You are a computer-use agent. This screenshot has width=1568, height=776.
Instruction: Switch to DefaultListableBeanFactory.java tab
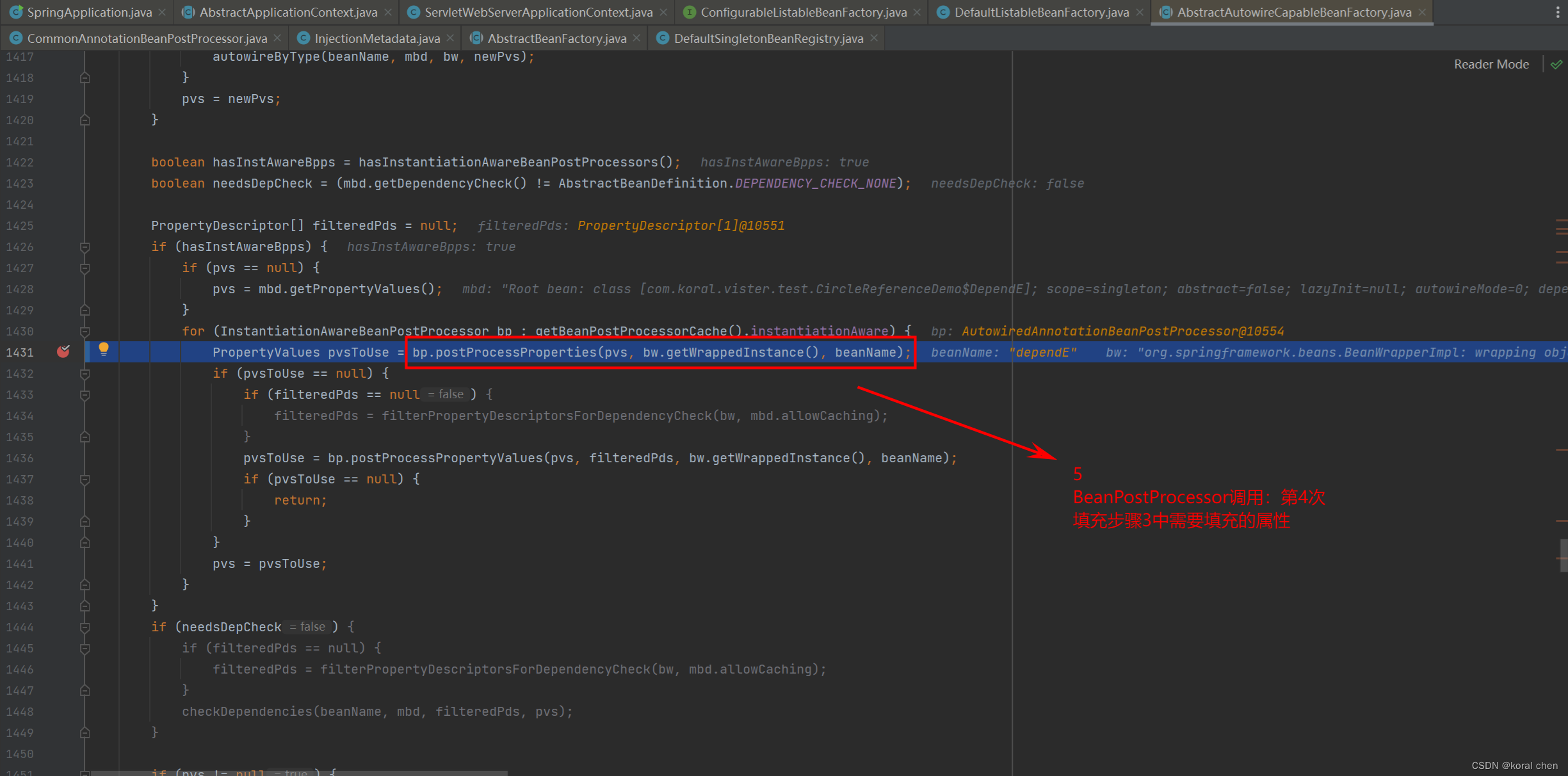click(x=1041, y=12)
